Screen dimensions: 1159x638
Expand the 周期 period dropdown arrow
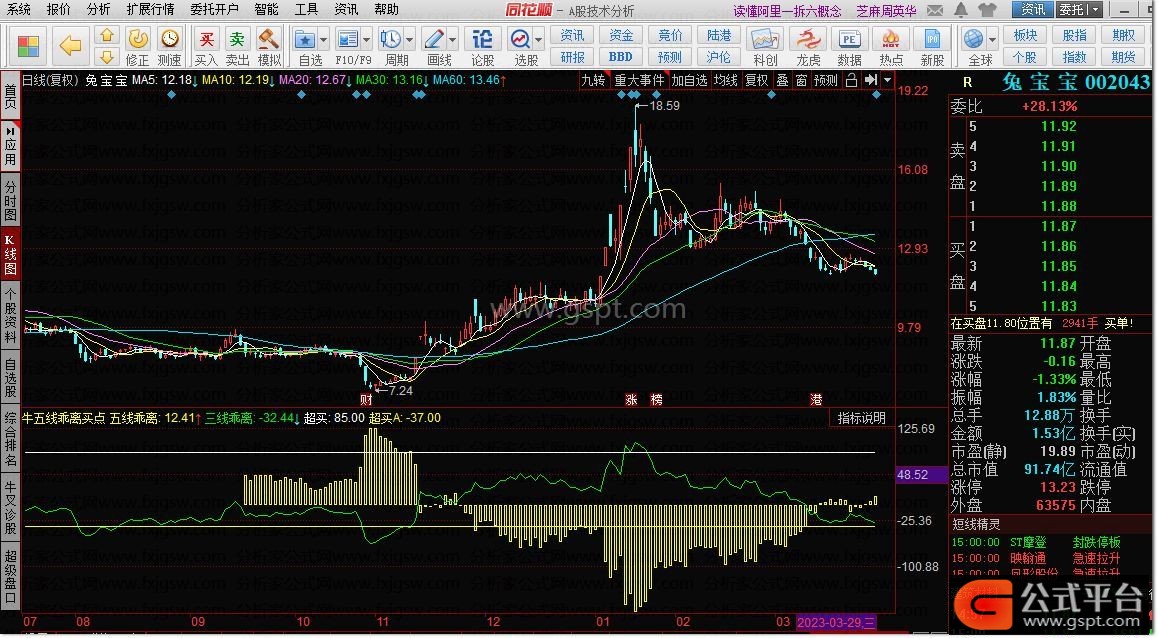pos(409,39)
